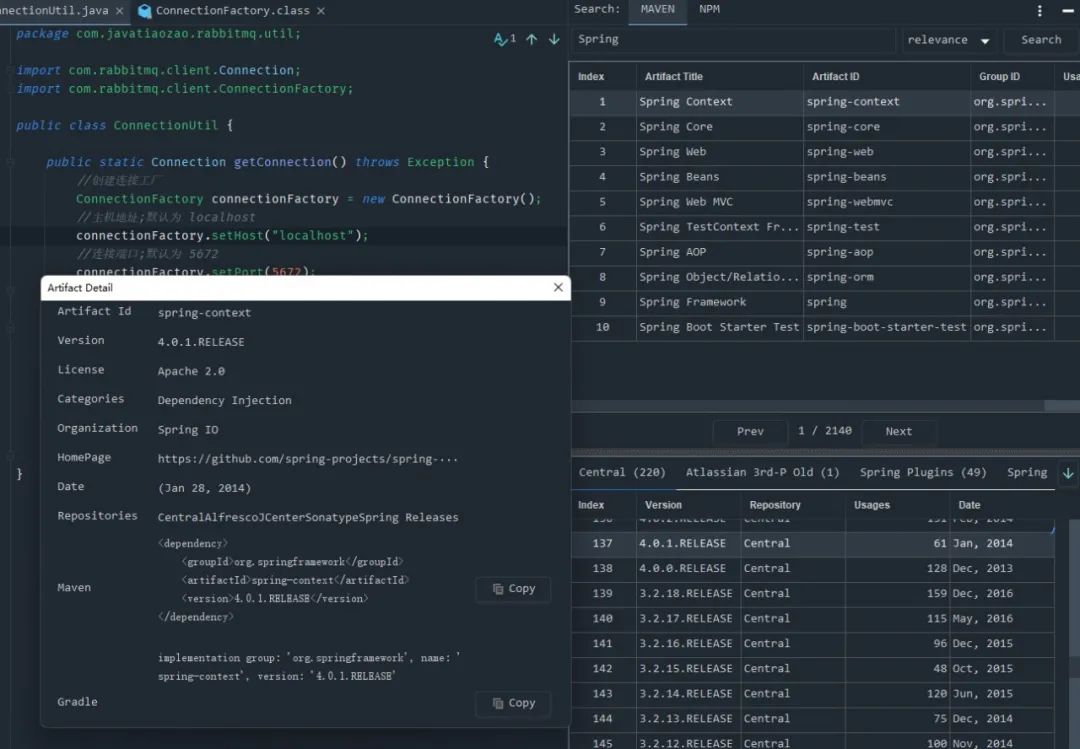Image resolution: width=1080 pixels, height=749 pixels.
Task: Open the relevance sort dropdown
Action: (949, 40)
